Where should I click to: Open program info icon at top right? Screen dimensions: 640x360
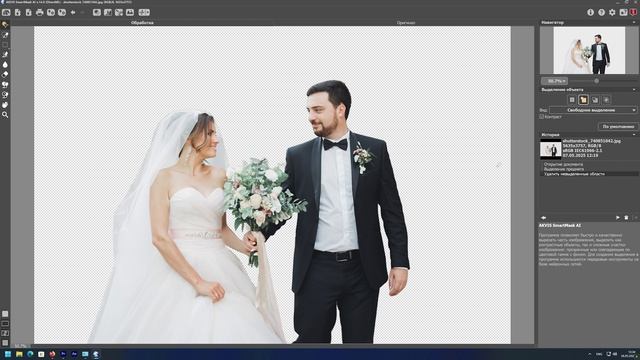[591, 13]
